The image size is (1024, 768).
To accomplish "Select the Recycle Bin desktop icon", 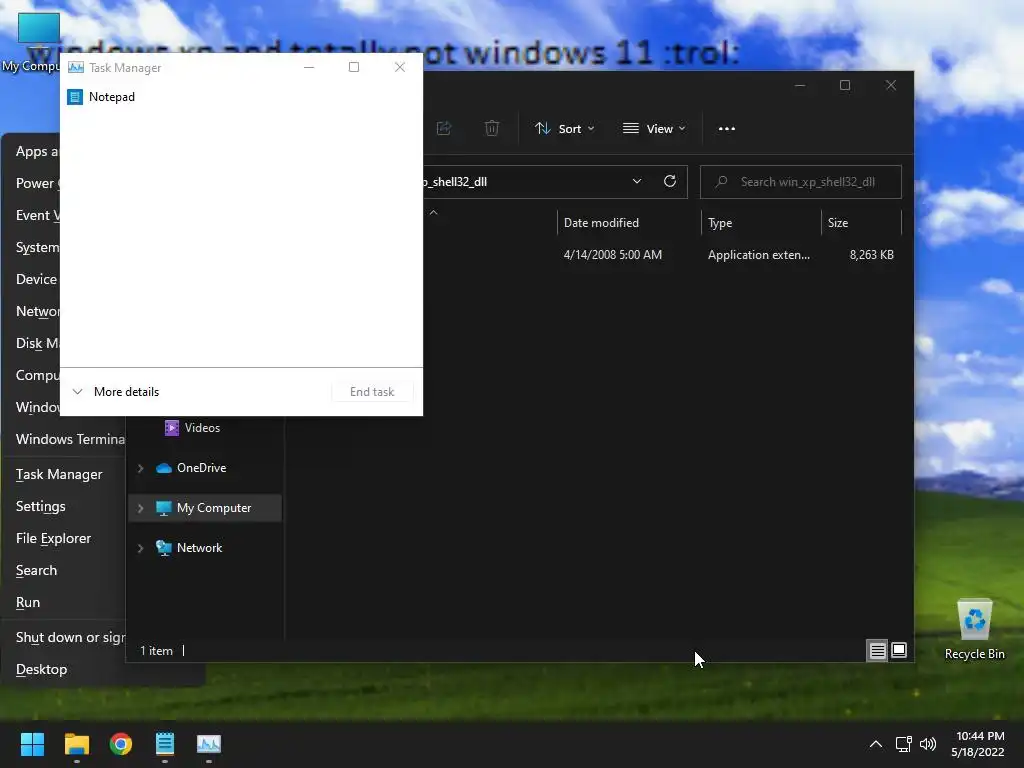I will (974, 630).
